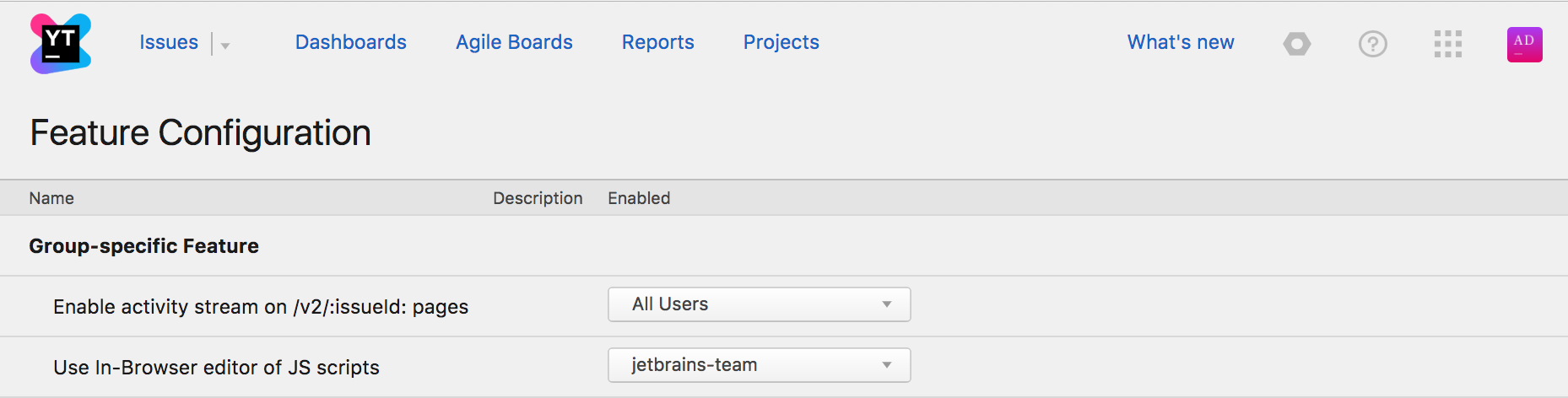The width and height of the screenshot is (1568, 398).
Task: Click the YouTrack YT logo
Action: pyautogui.click(x=60, y=44)
